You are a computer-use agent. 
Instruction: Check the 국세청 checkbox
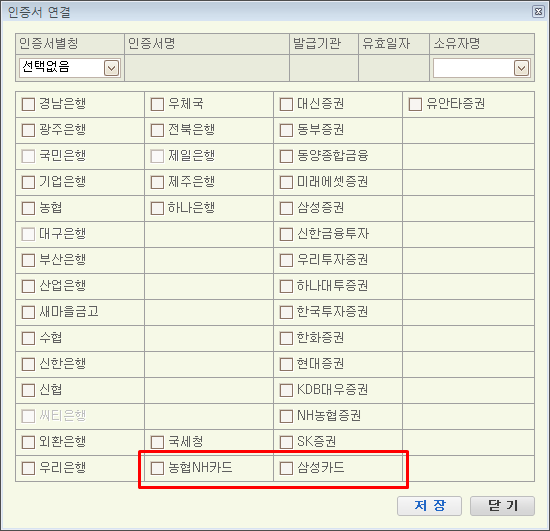(157, 442)
